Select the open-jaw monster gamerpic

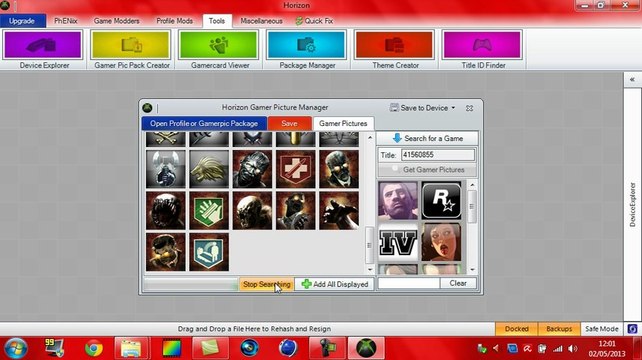pos(165,211)
